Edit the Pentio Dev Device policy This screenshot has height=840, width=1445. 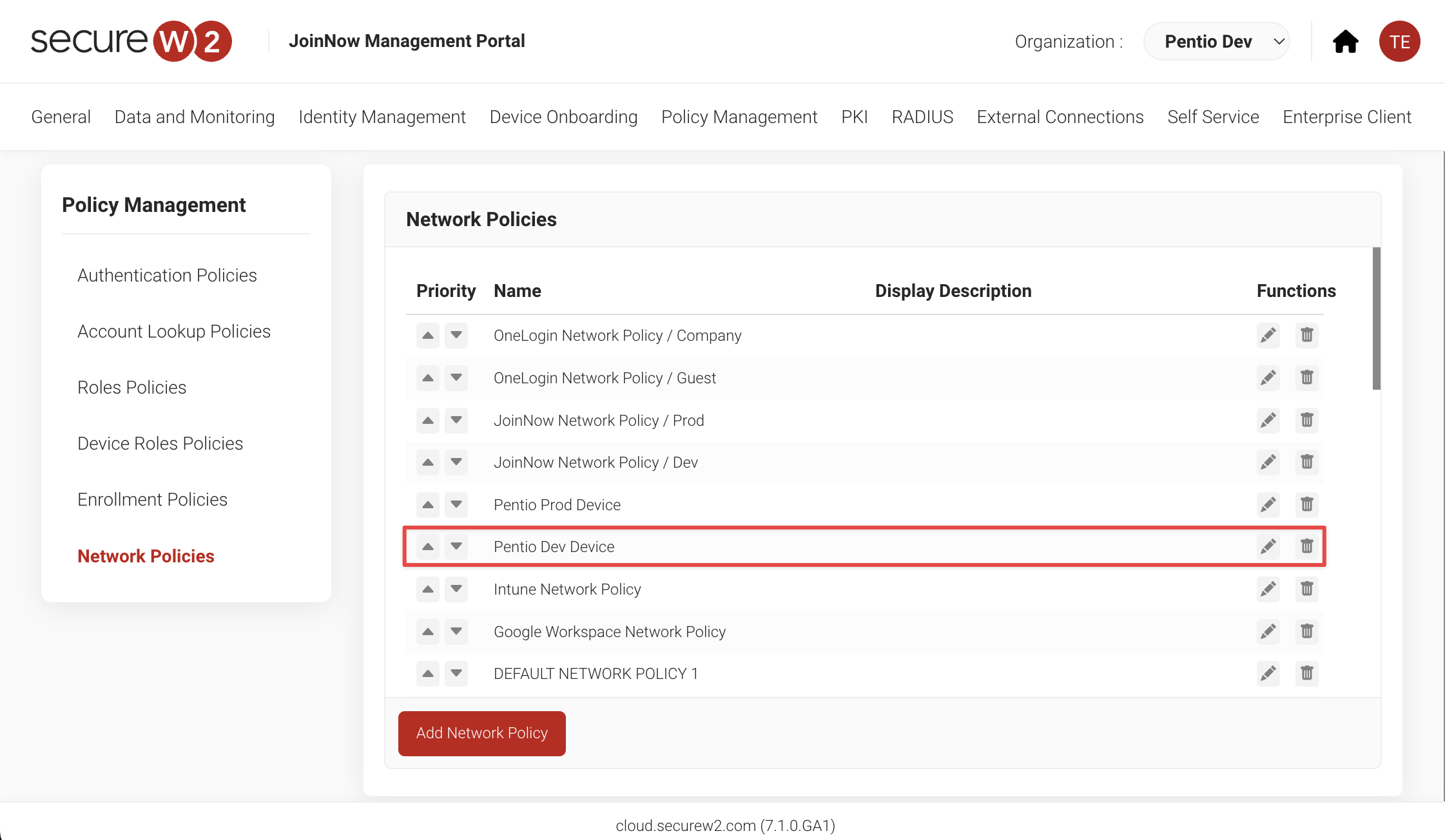[x=1268, y=546]
